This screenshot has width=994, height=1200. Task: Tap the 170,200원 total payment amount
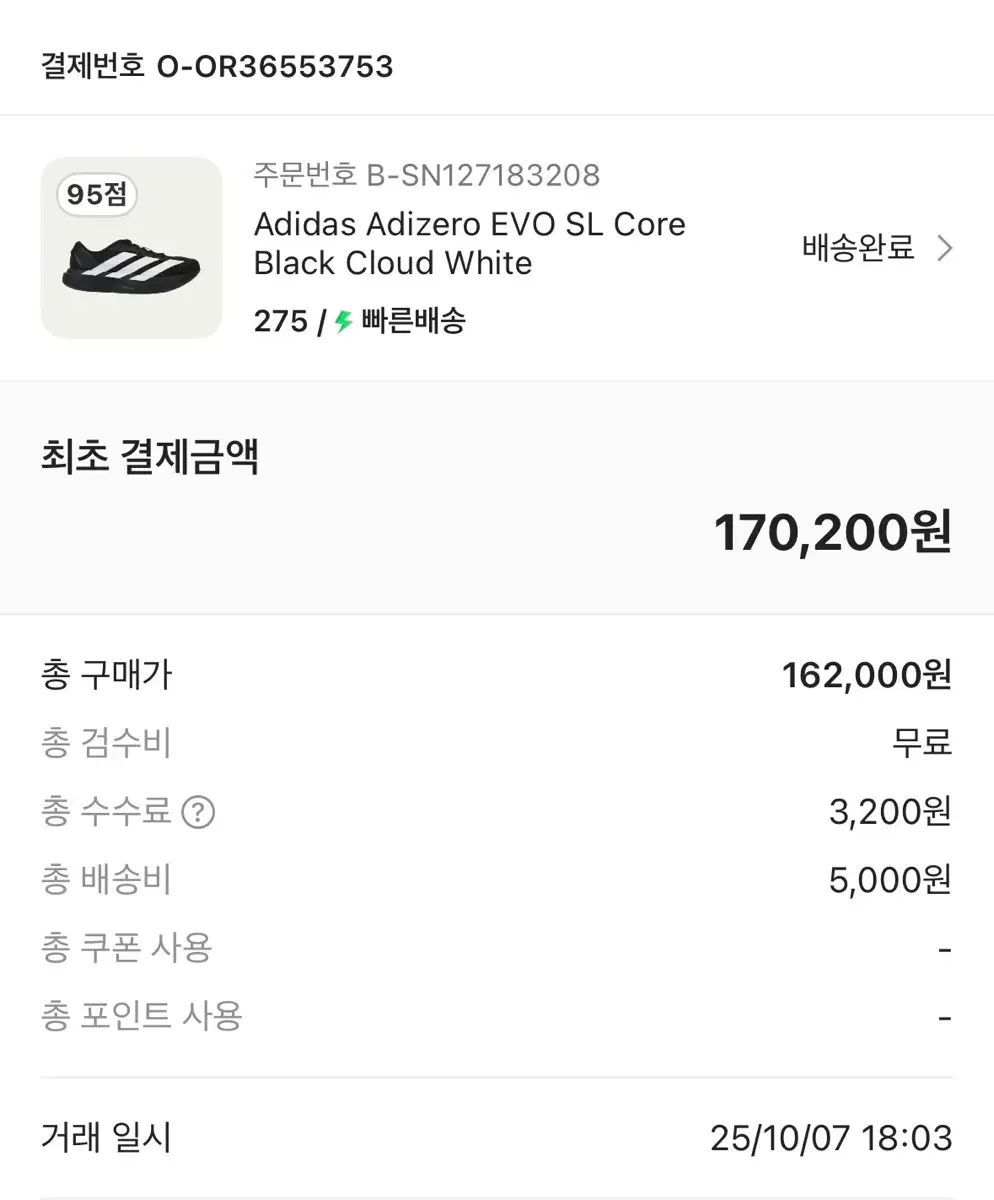[832, 533]
